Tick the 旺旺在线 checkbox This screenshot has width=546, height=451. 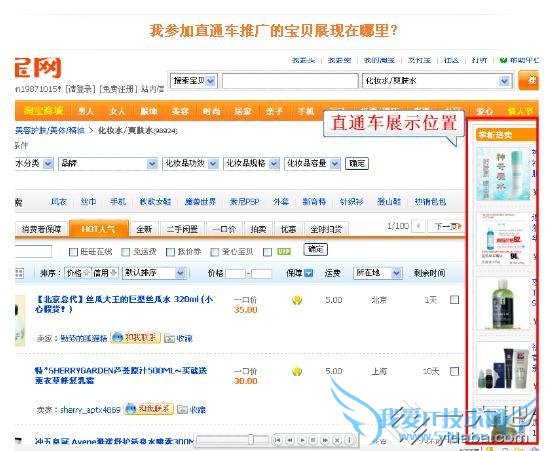(x=73, y=252)
